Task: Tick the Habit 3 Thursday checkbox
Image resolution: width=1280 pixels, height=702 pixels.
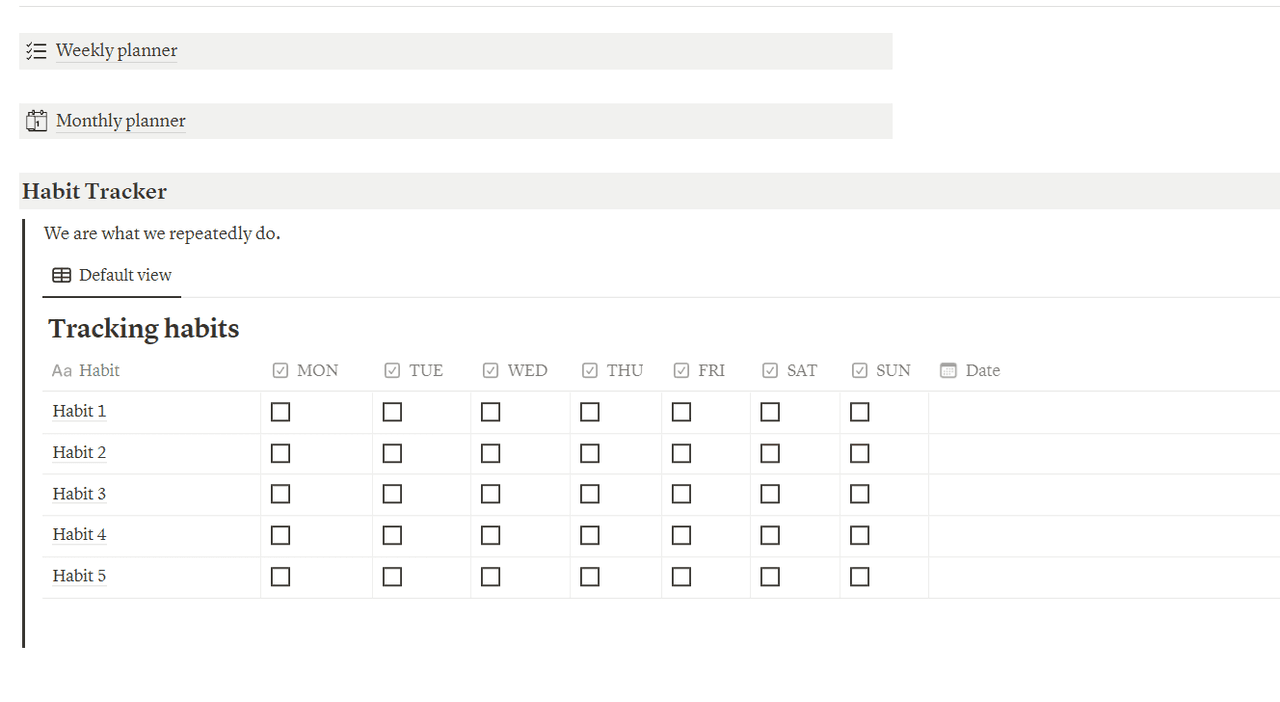Action: tap(590, 494)
